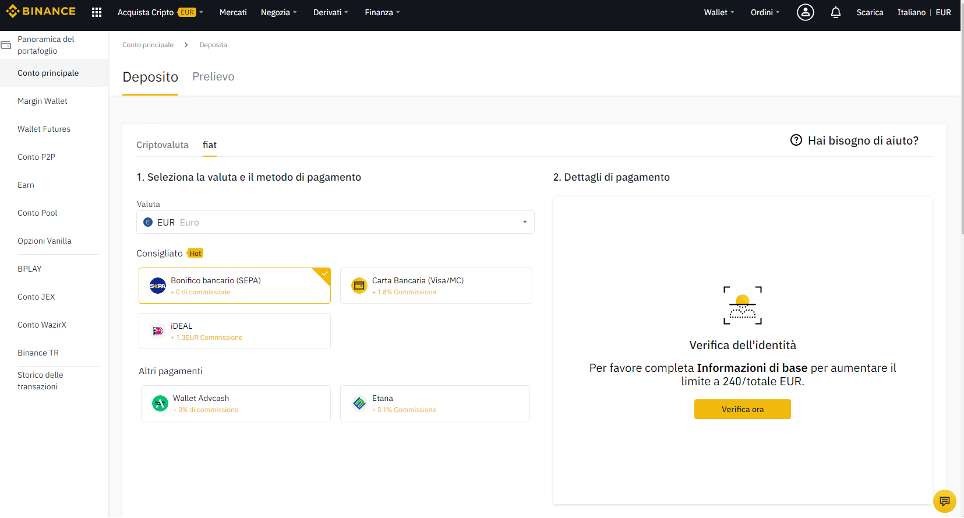Expand the Wallet dropdown
Viewport: 964px width, 518px height.
tap(719, 12)
